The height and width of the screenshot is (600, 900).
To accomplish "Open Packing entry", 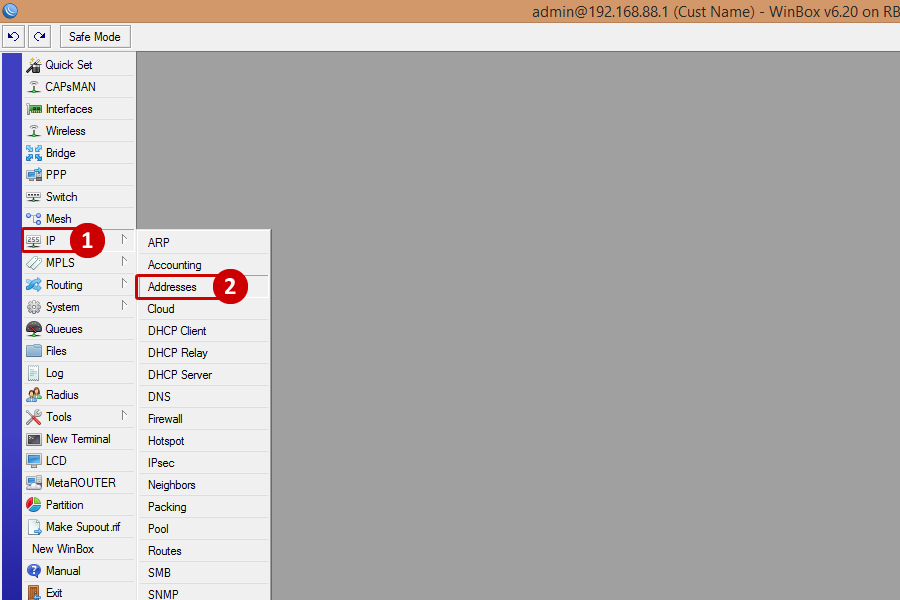I will coord(204,507).
